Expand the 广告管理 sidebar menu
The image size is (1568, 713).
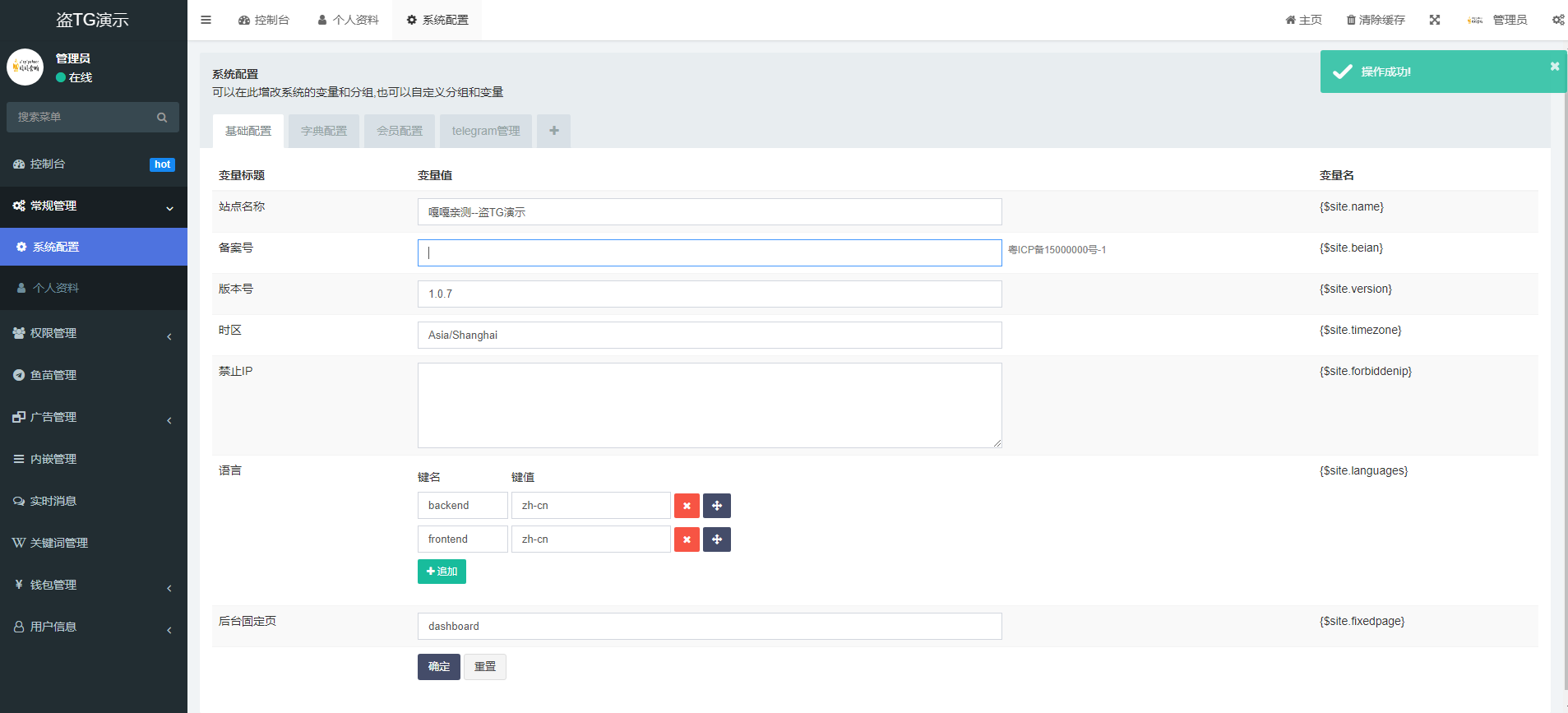point(93,417)
